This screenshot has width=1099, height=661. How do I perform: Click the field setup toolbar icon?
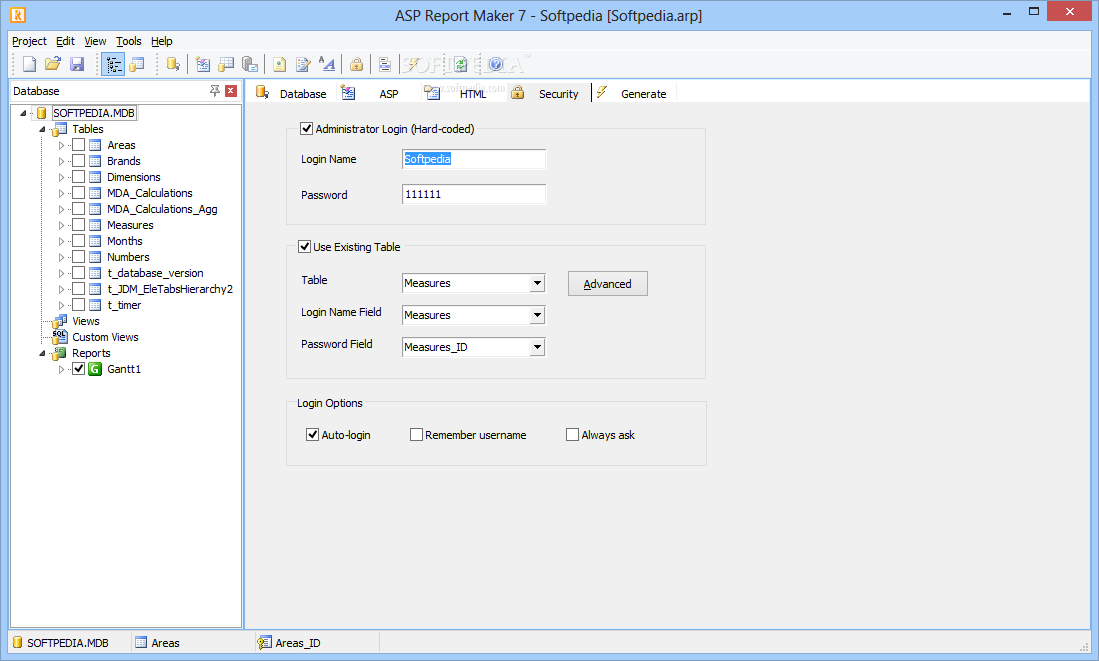coord(250,64)
